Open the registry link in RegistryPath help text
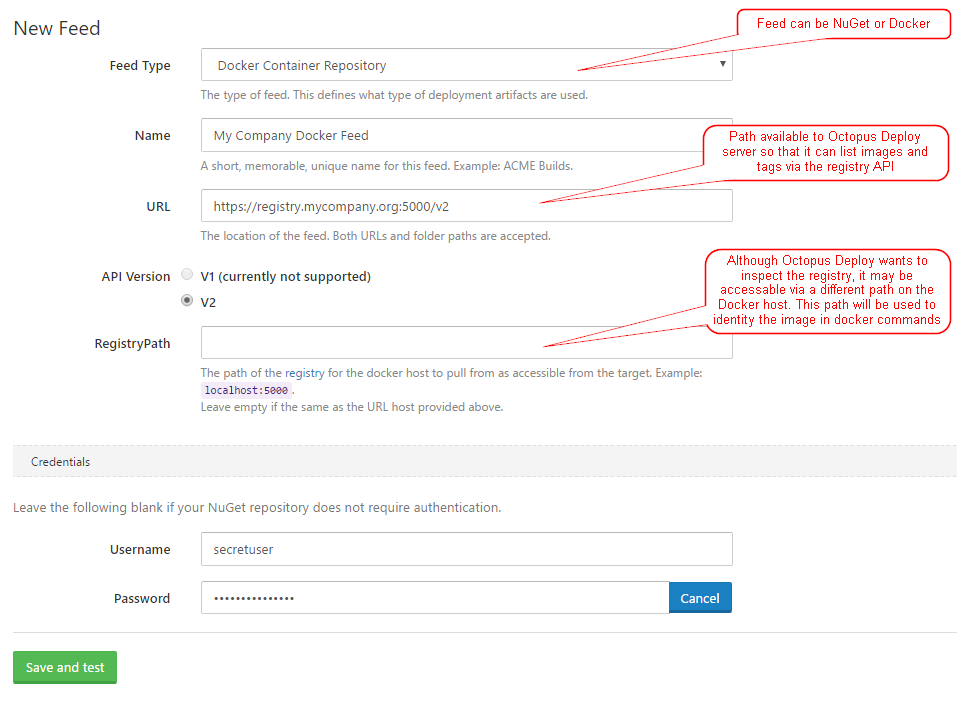 pyautogui.click(x=304, y=373)
